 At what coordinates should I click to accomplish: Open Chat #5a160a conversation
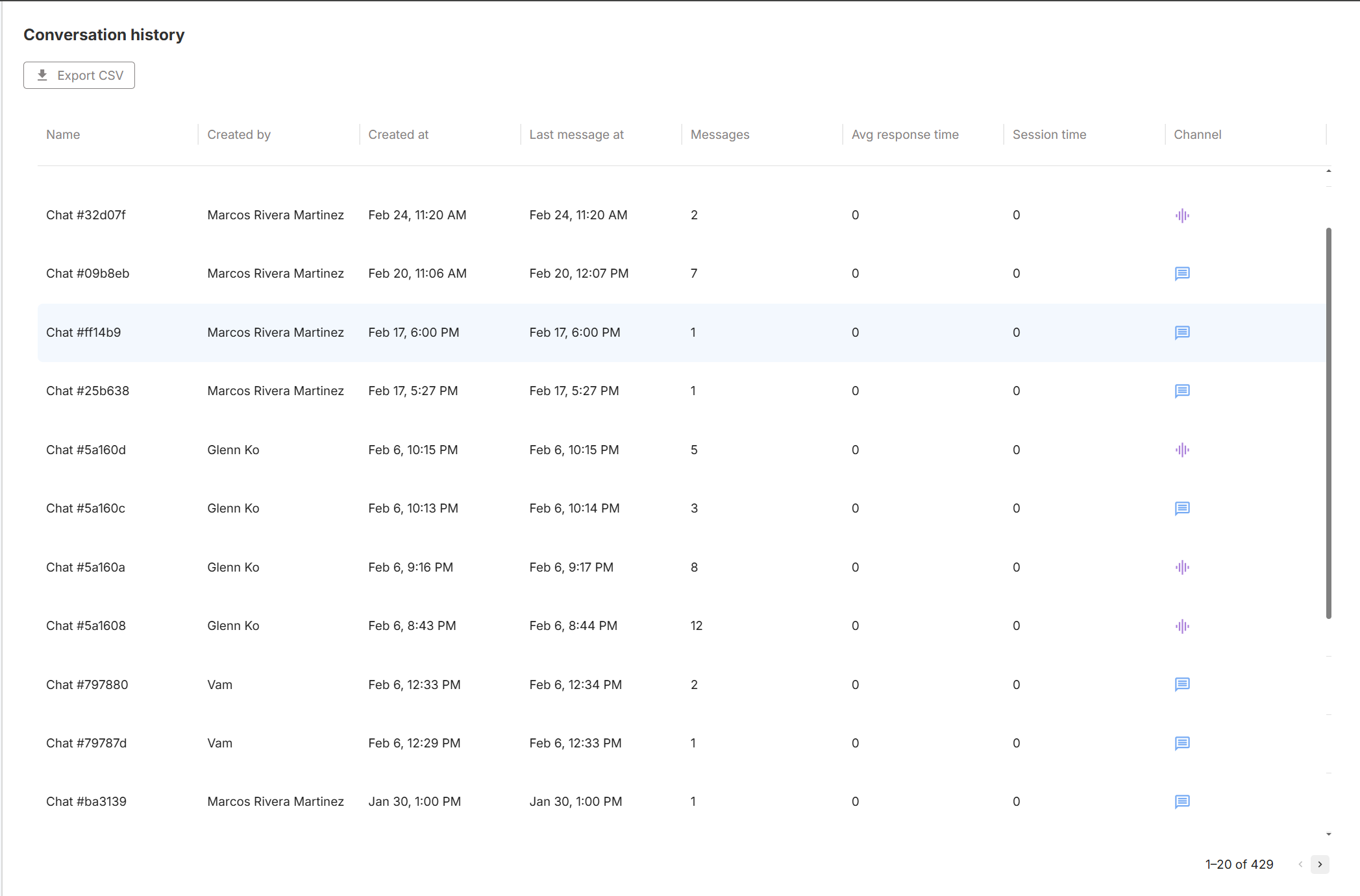pos(86,567)
